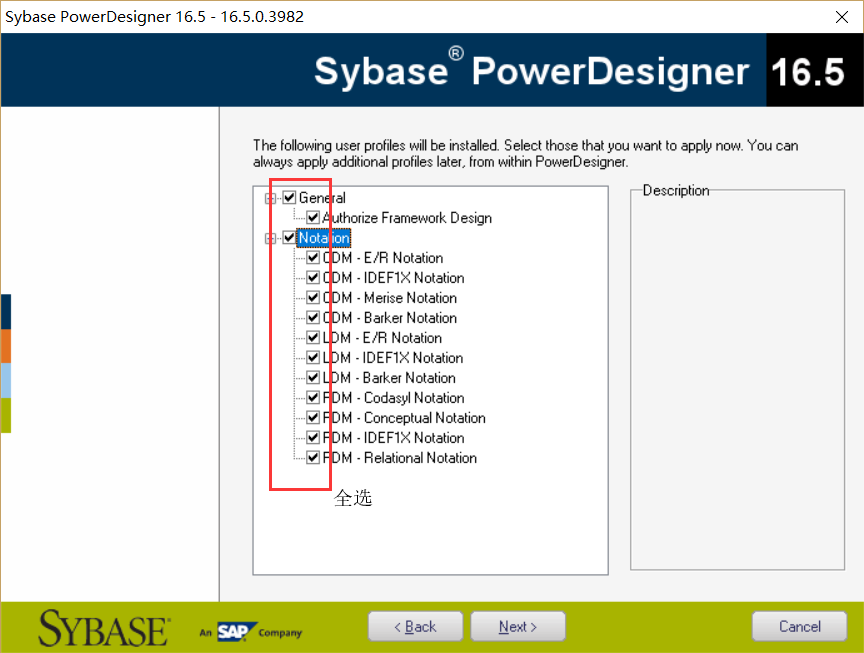Close the installer window
The height and width of the screenshot is (653, 864).
coord(841,17)
